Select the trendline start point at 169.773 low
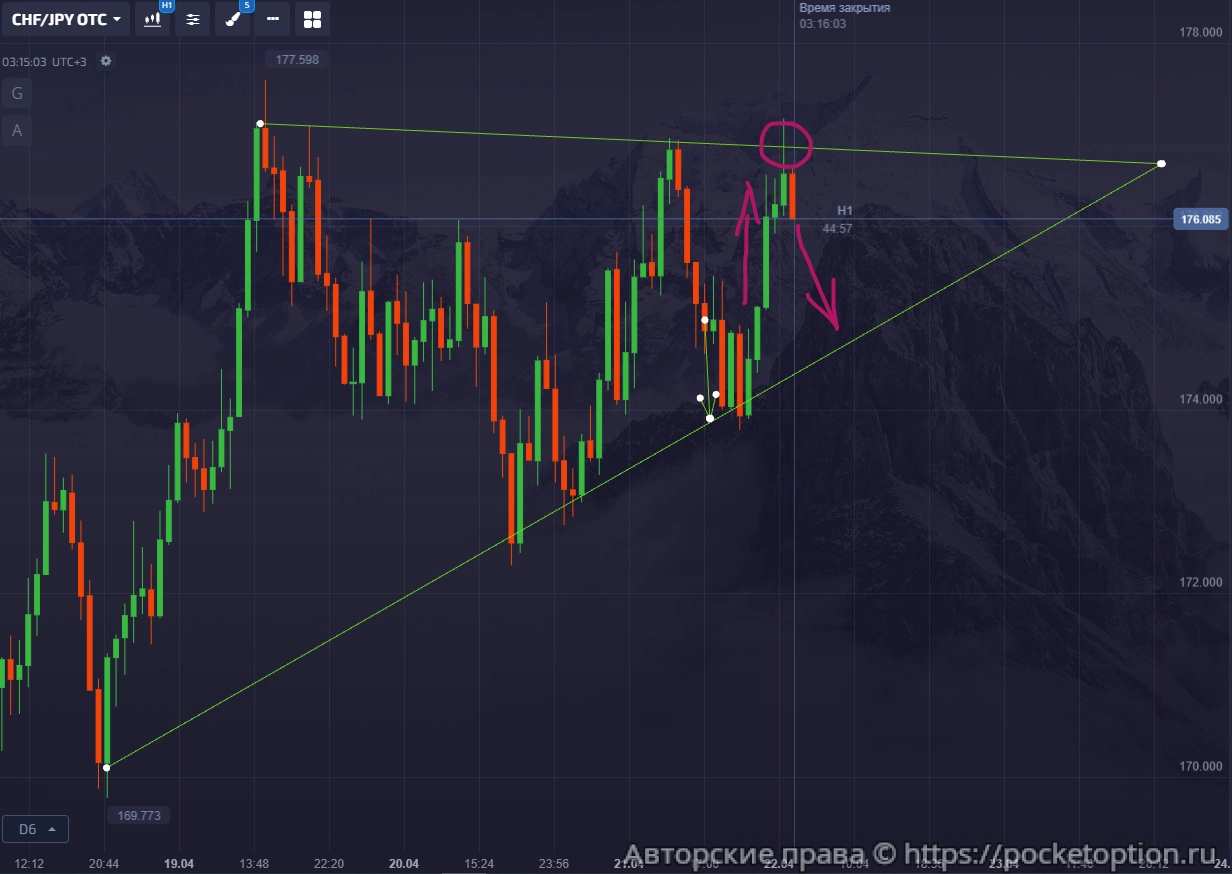The height and width of the screenshot is (874, 1232). click(x=107, y=768)
